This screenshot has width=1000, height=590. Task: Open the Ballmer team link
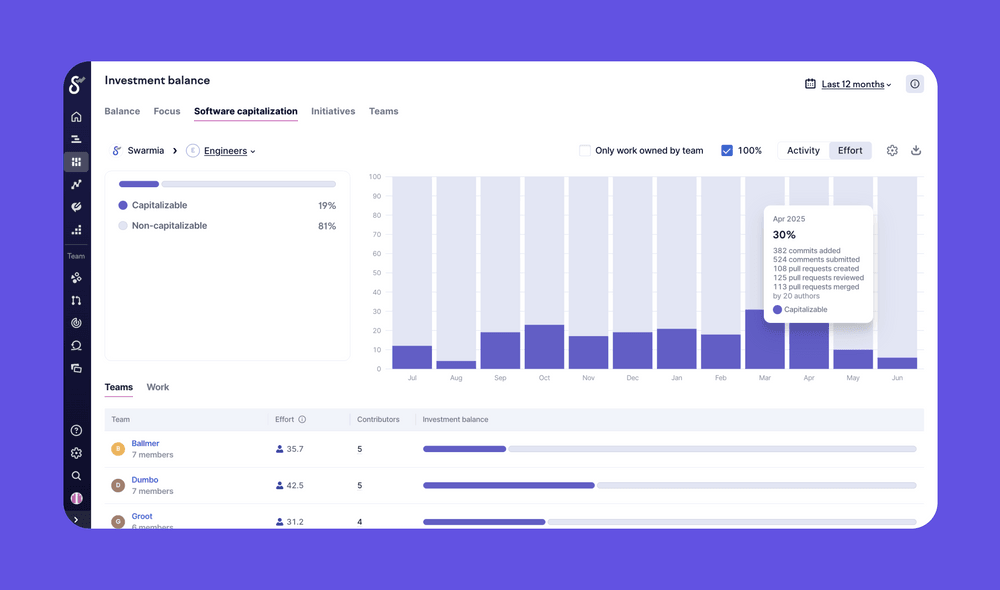click(145, 443)
